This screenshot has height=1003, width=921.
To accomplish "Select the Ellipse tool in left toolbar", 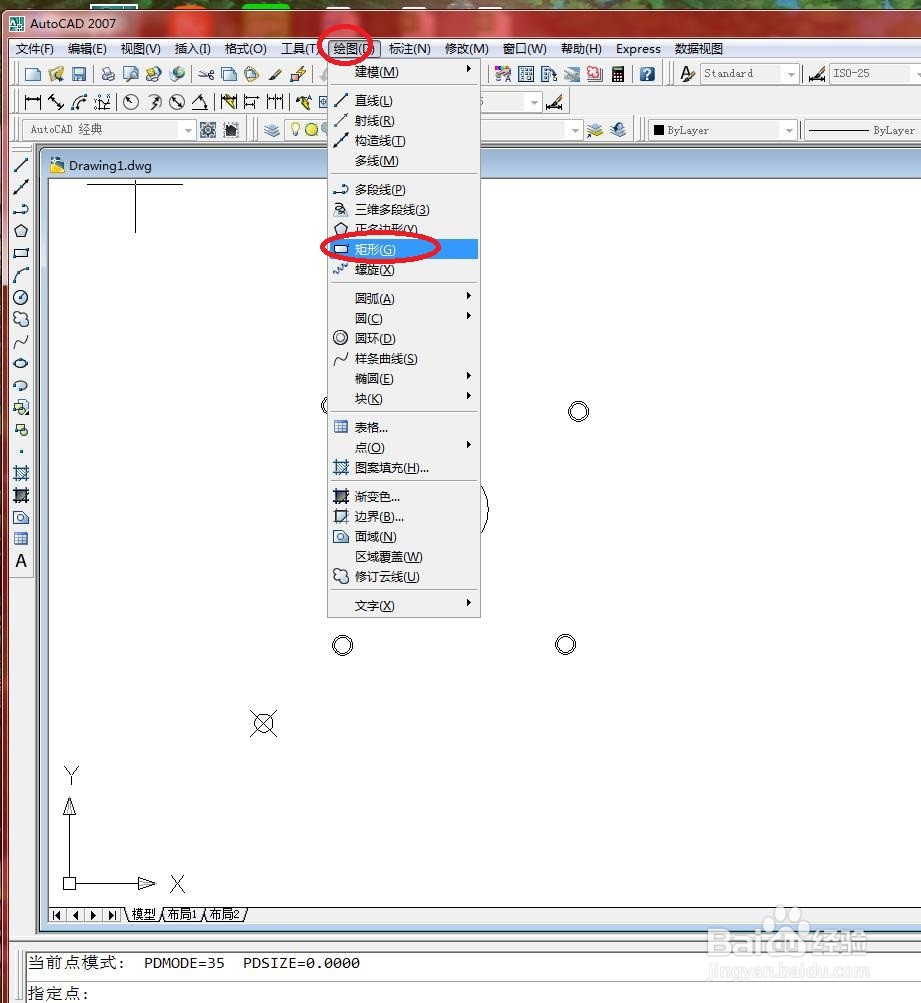I will 21,363.
